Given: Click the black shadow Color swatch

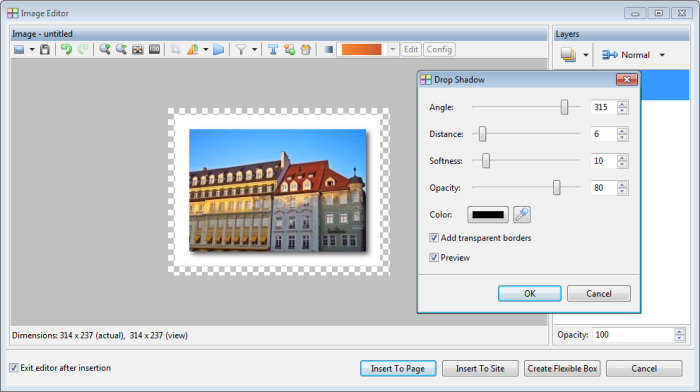Looking at the screenshot, I should coord(488,215).
